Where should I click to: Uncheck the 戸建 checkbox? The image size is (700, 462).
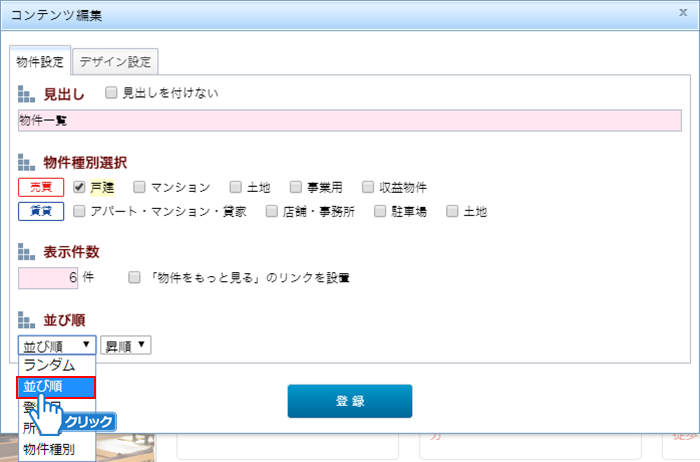point(79,187)
